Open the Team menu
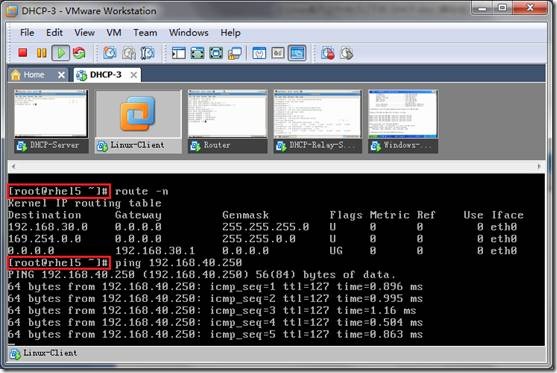 pyautogui.click(x=145, y=33)
